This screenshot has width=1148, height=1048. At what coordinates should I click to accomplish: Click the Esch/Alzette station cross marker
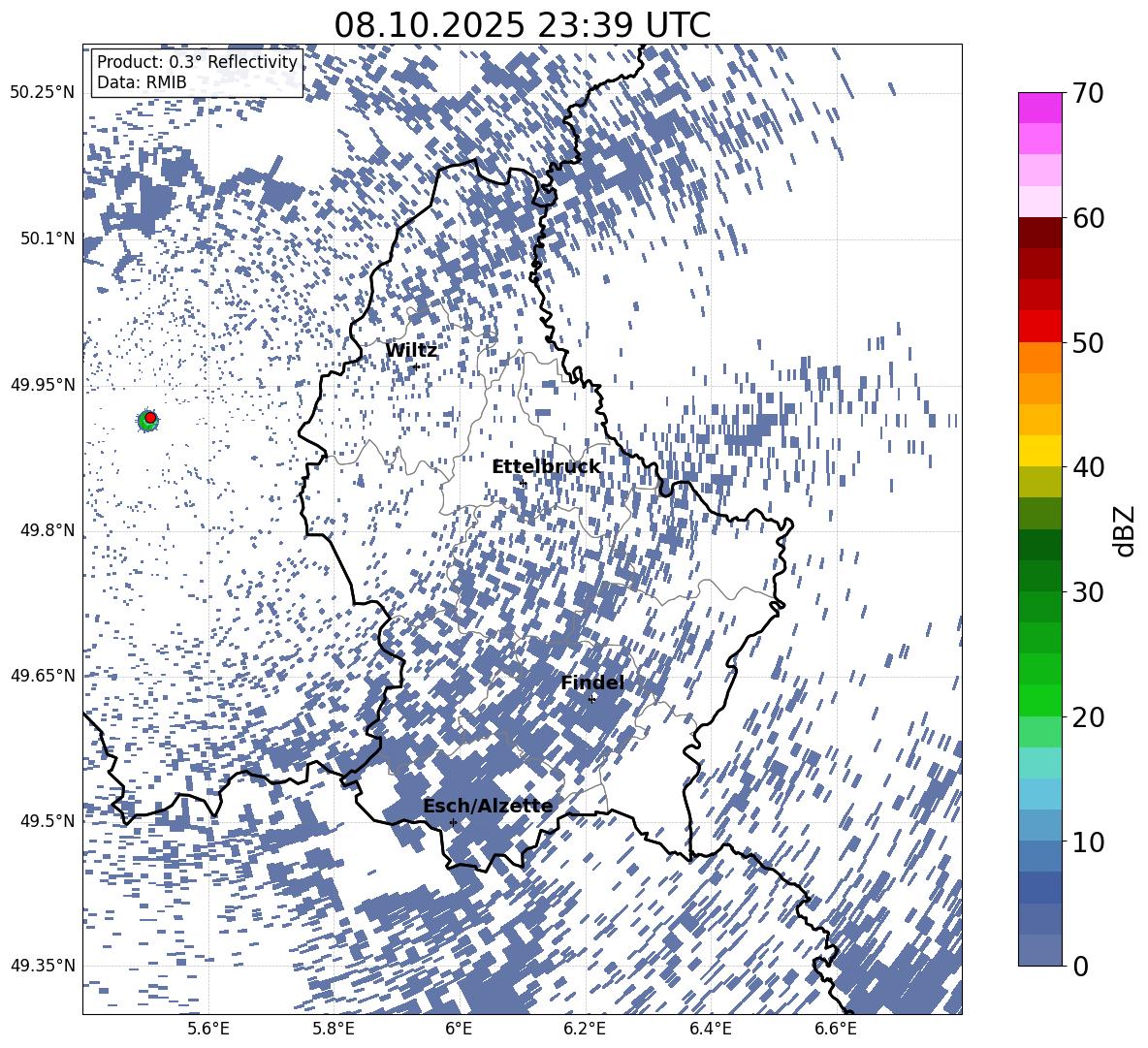(453, 822)
